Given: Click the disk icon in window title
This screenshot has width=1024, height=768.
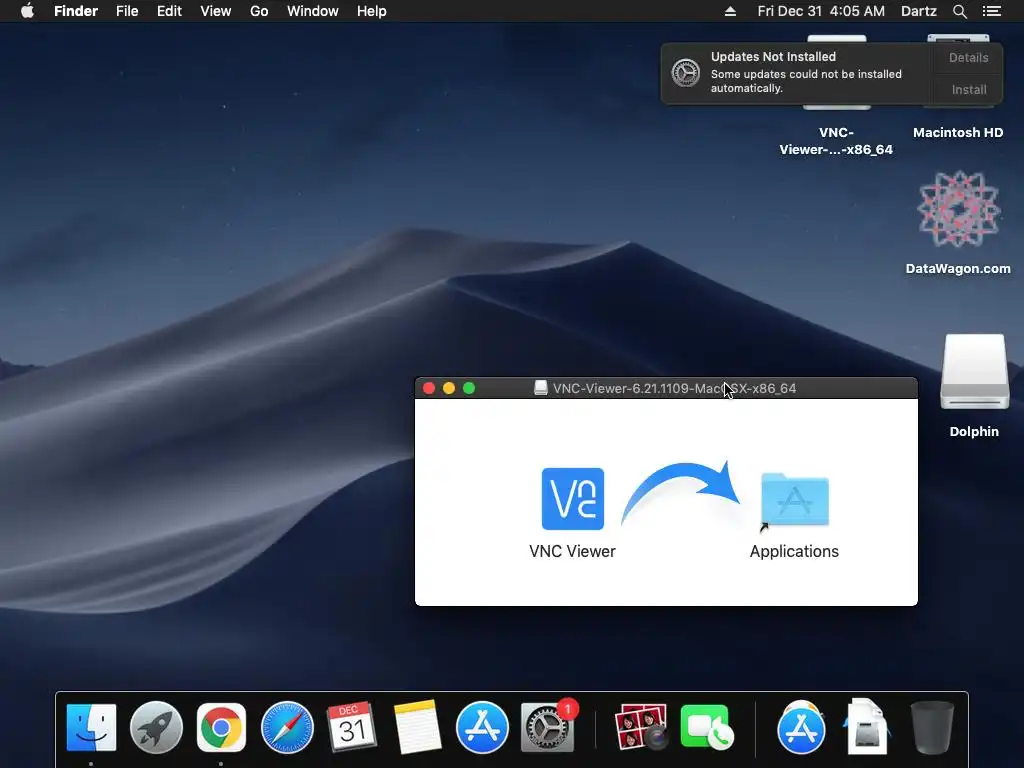Looking at the screenshot, I should pyautogui.click(x=541, y=388).
